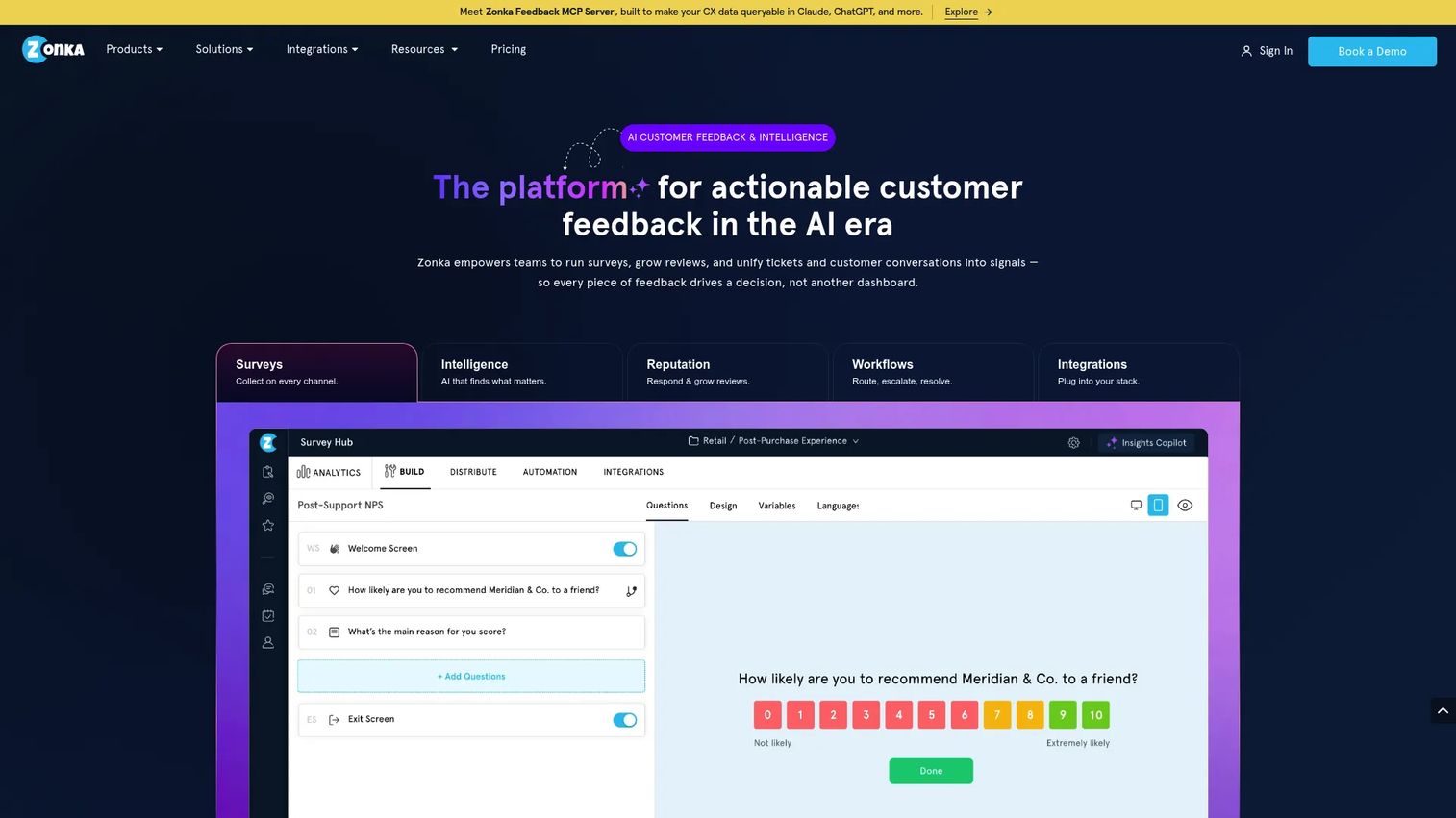The height and width of the screenshot is (818, 1456).
Task: Open the clipboard search icon in the sidebar
Action: [x=268, y=472]
